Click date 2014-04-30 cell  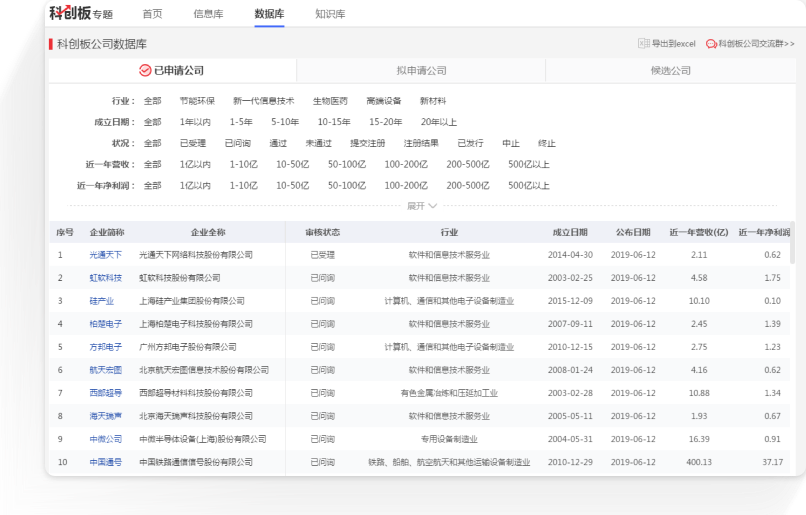click(570, 255)
